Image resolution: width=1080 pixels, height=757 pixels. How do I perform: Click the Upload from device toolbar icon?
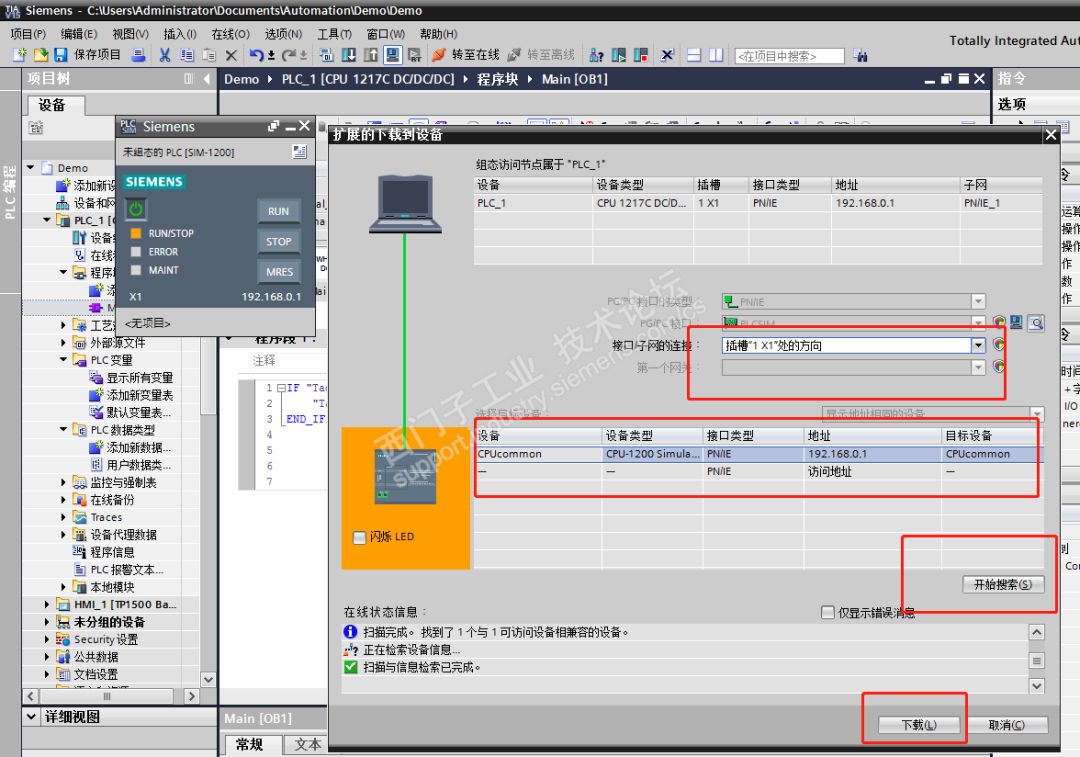point(371,55)
